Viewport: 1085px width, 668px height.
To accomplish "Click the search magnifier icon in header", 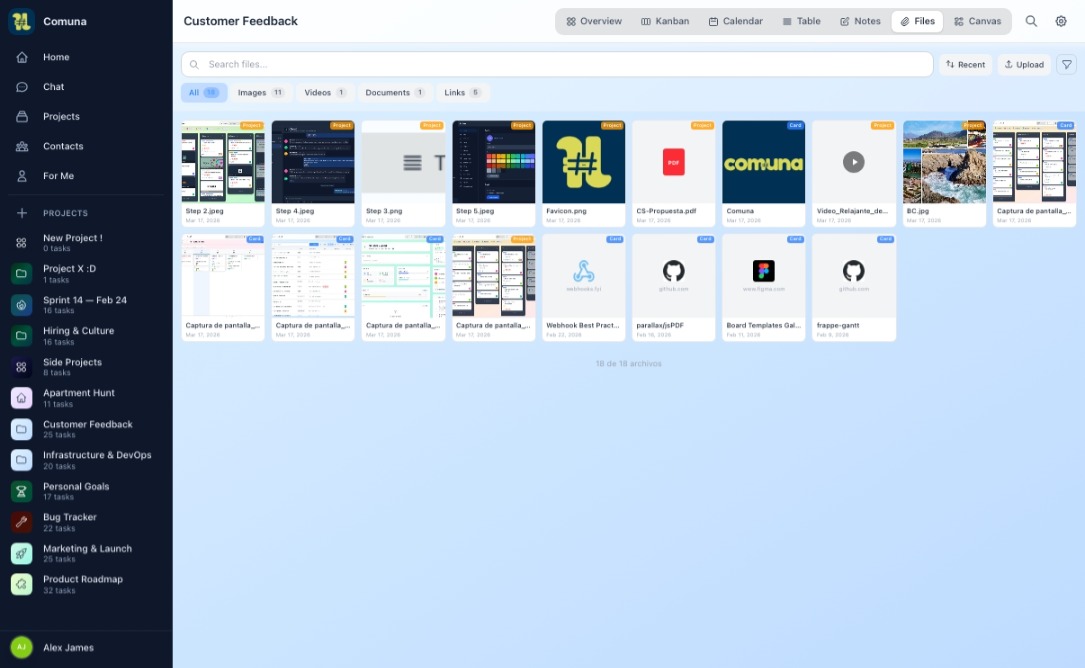I will (1031, 21).
